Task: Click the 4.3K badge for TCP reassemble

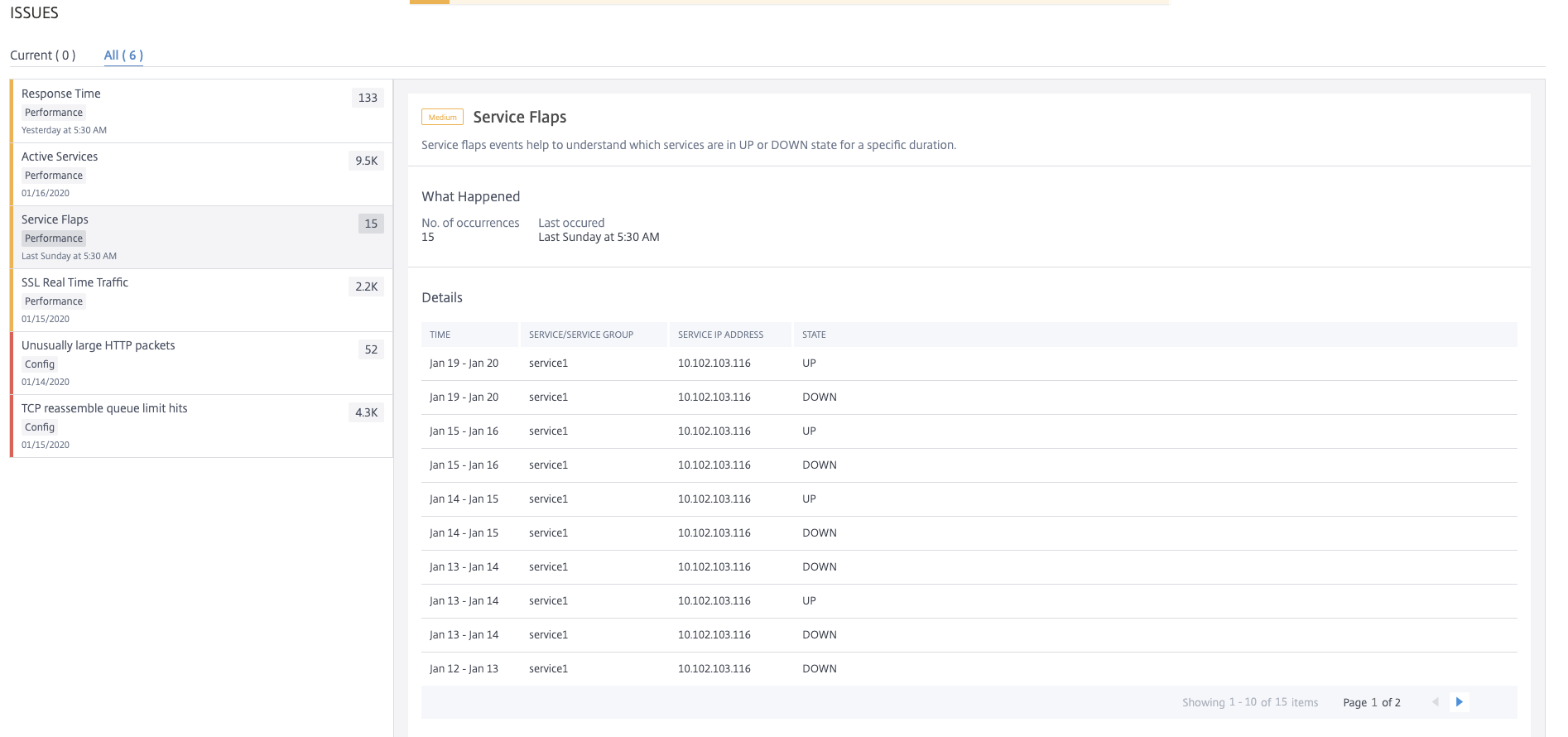Action: click(x=367, y=412)
